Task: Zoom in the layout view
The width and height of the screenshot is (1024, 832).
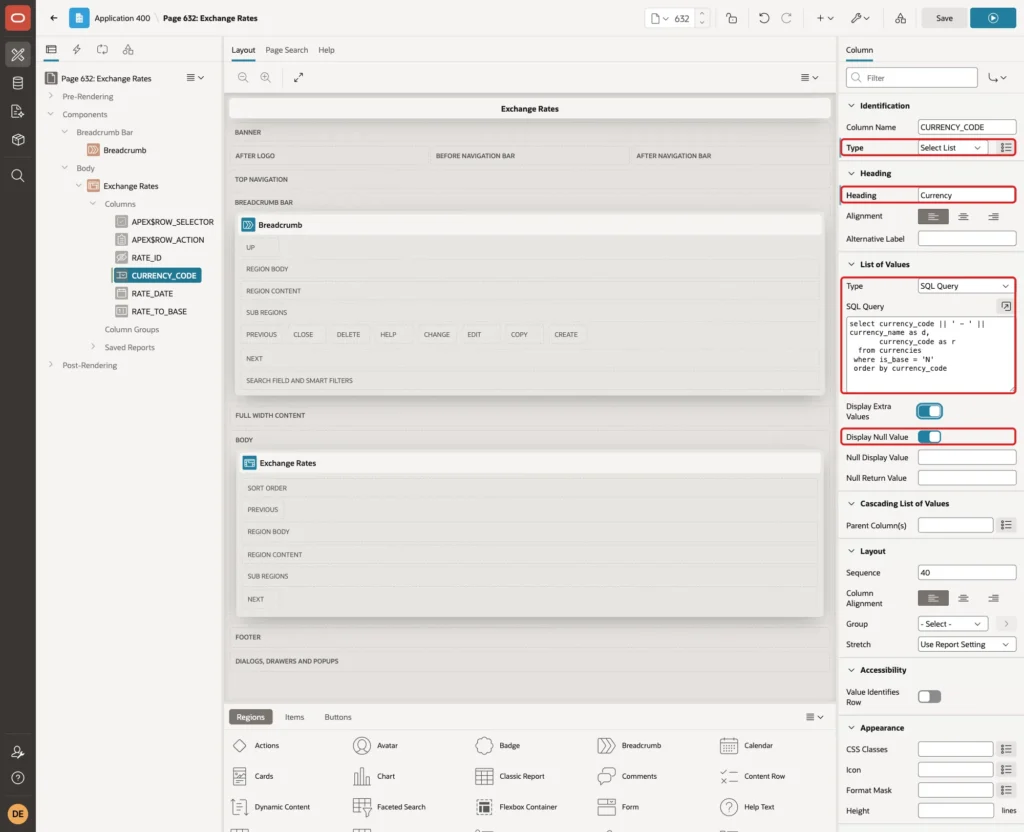Action: [x=266, y=78]
